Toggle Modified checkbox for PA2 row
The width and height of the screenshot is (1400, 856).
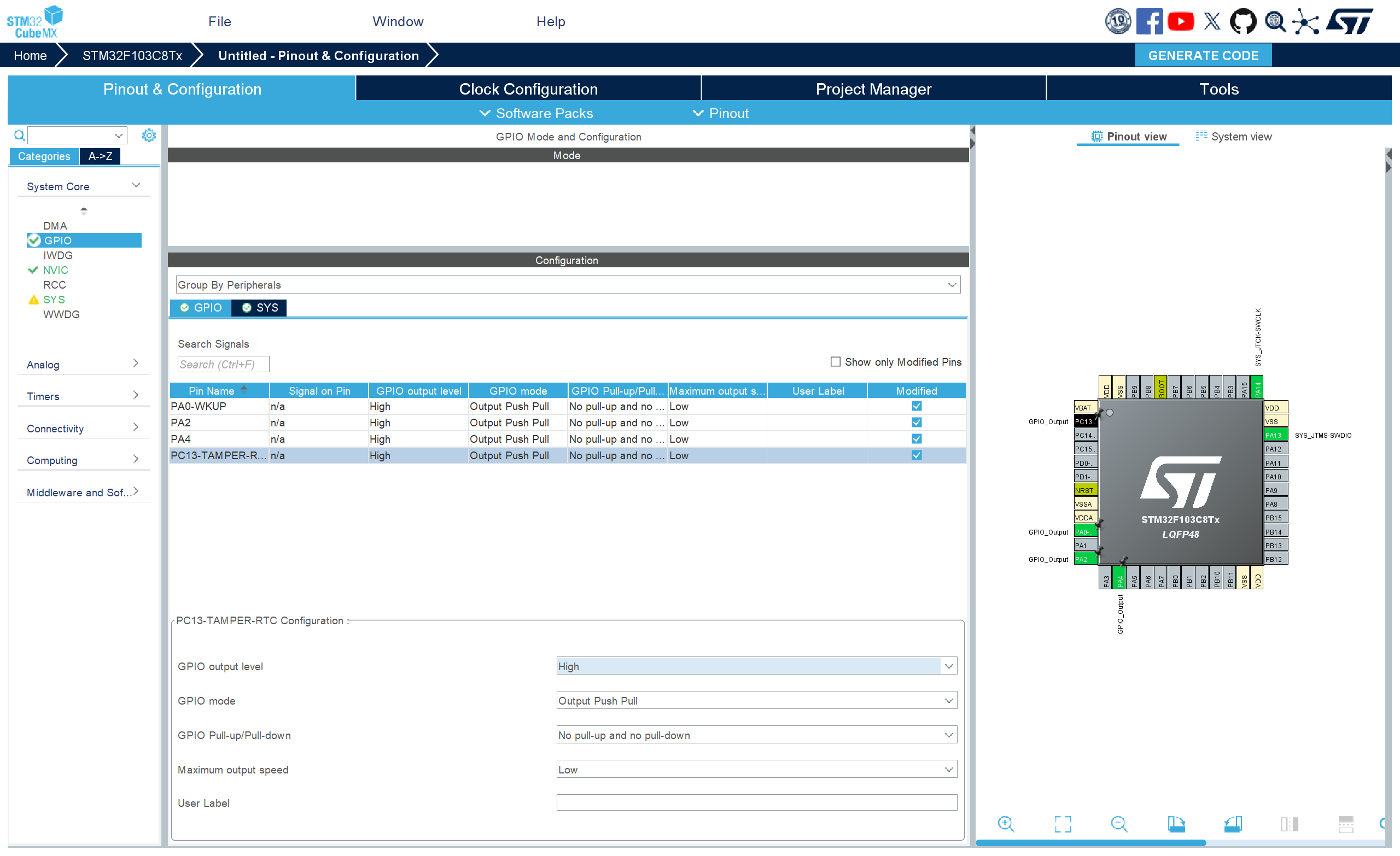917,423
